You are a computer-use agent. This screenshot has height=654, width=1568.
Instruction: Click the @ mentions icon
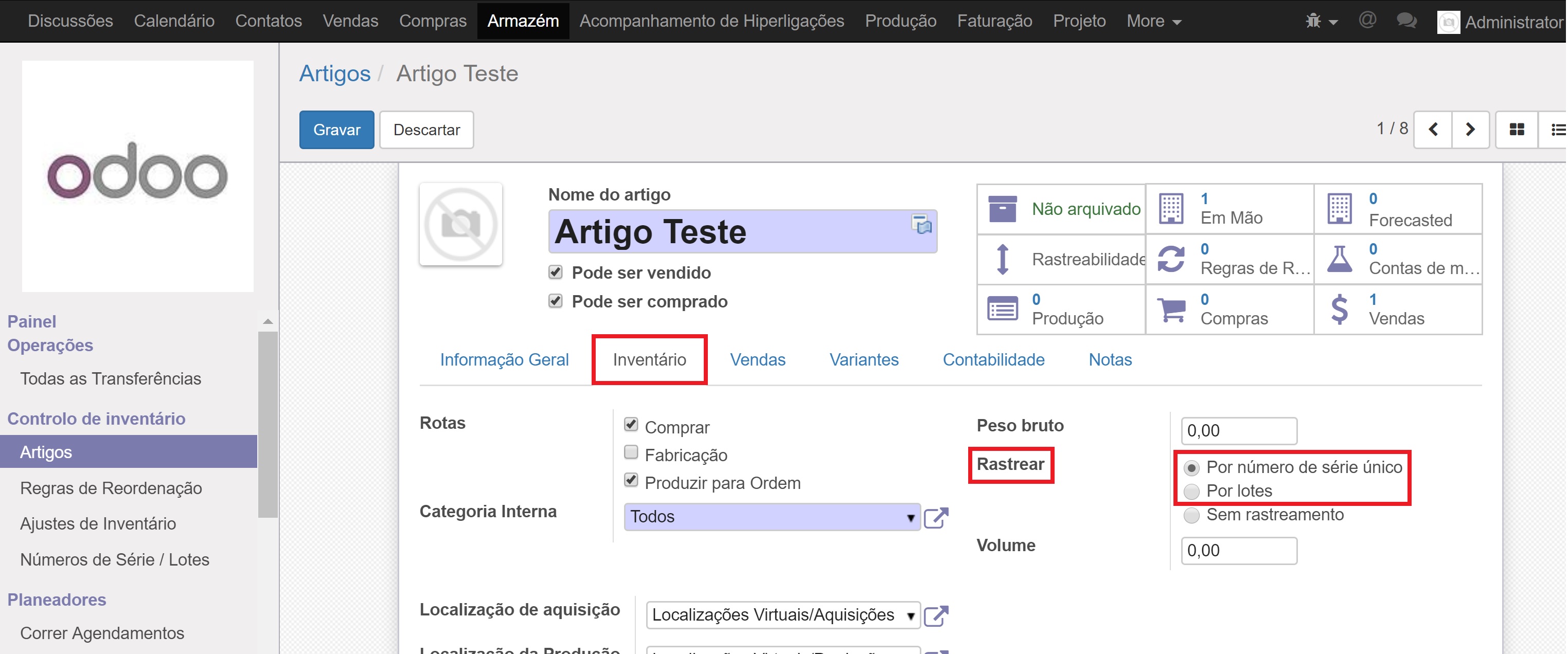click(1367, 21)
